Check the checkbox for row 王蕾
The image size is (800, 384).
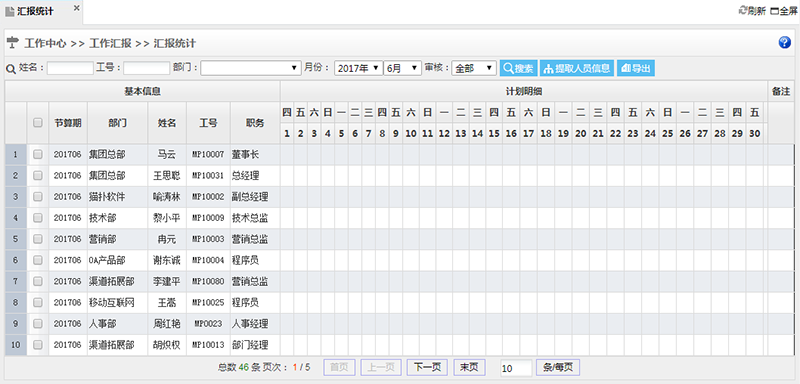(38, 302)
